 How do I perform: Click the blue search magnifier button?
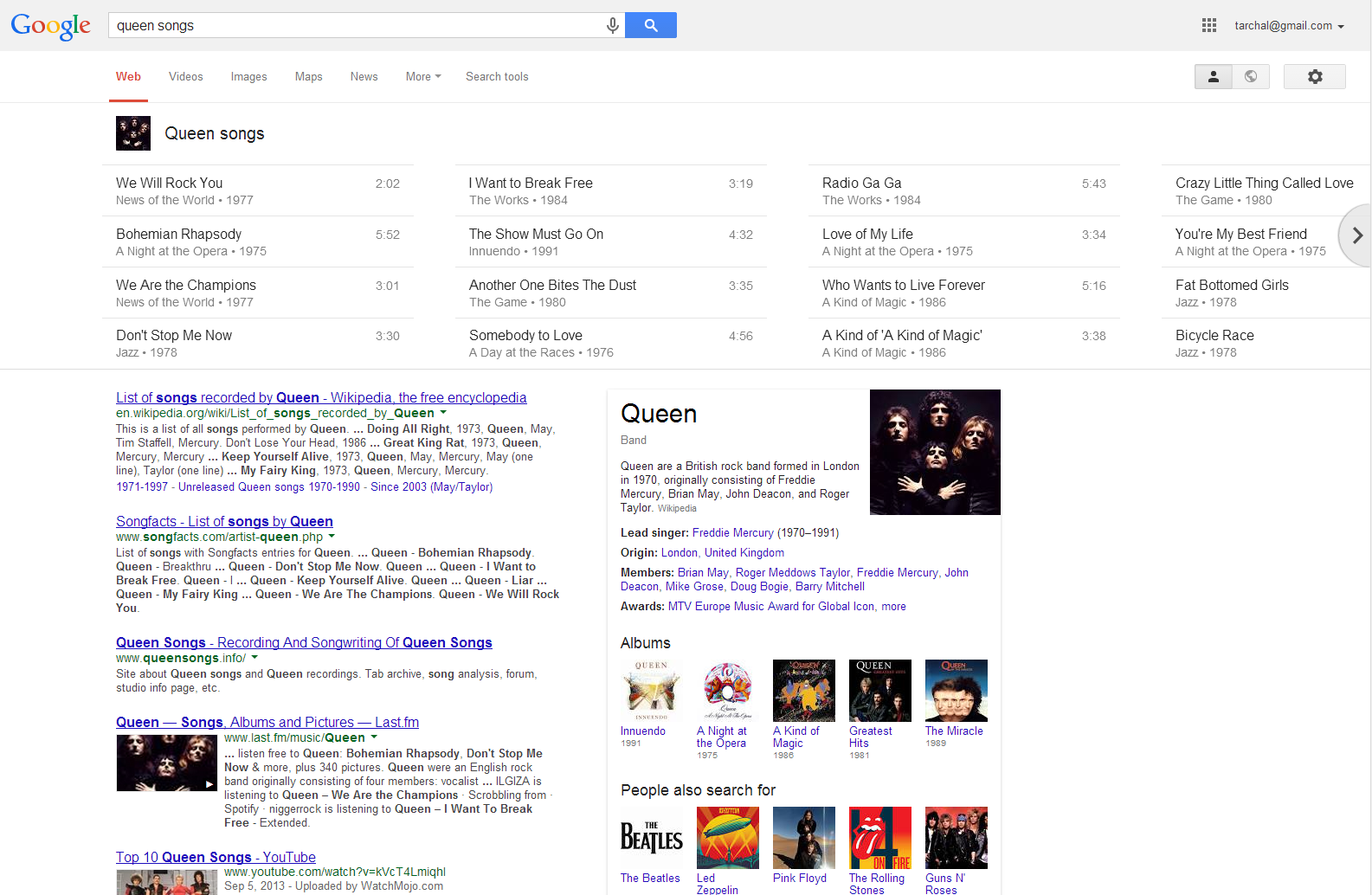tap(651, 25)
